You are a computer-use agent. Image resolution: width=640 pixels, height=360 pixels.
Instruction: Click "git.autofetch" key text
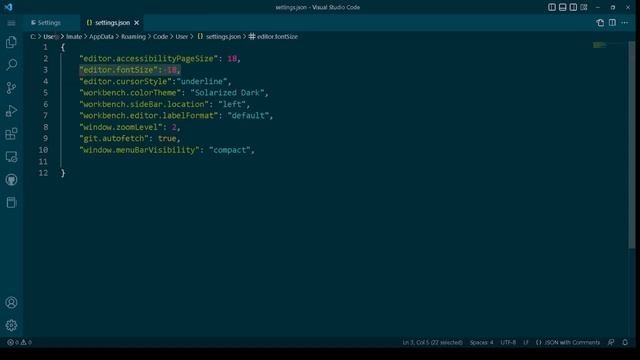pyautogui.click(x=114, y=139)
